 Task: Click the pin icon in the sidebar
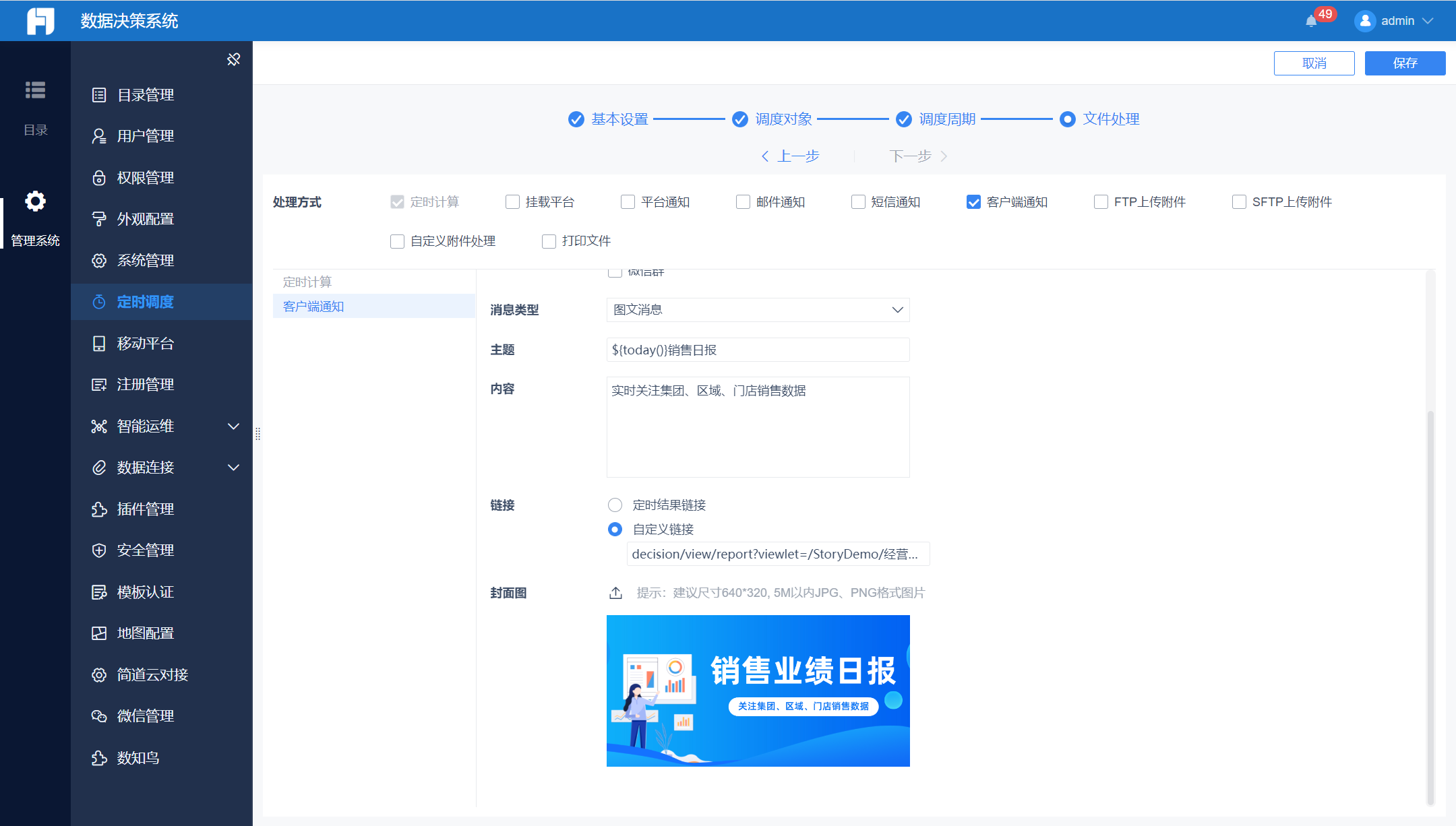233,60
